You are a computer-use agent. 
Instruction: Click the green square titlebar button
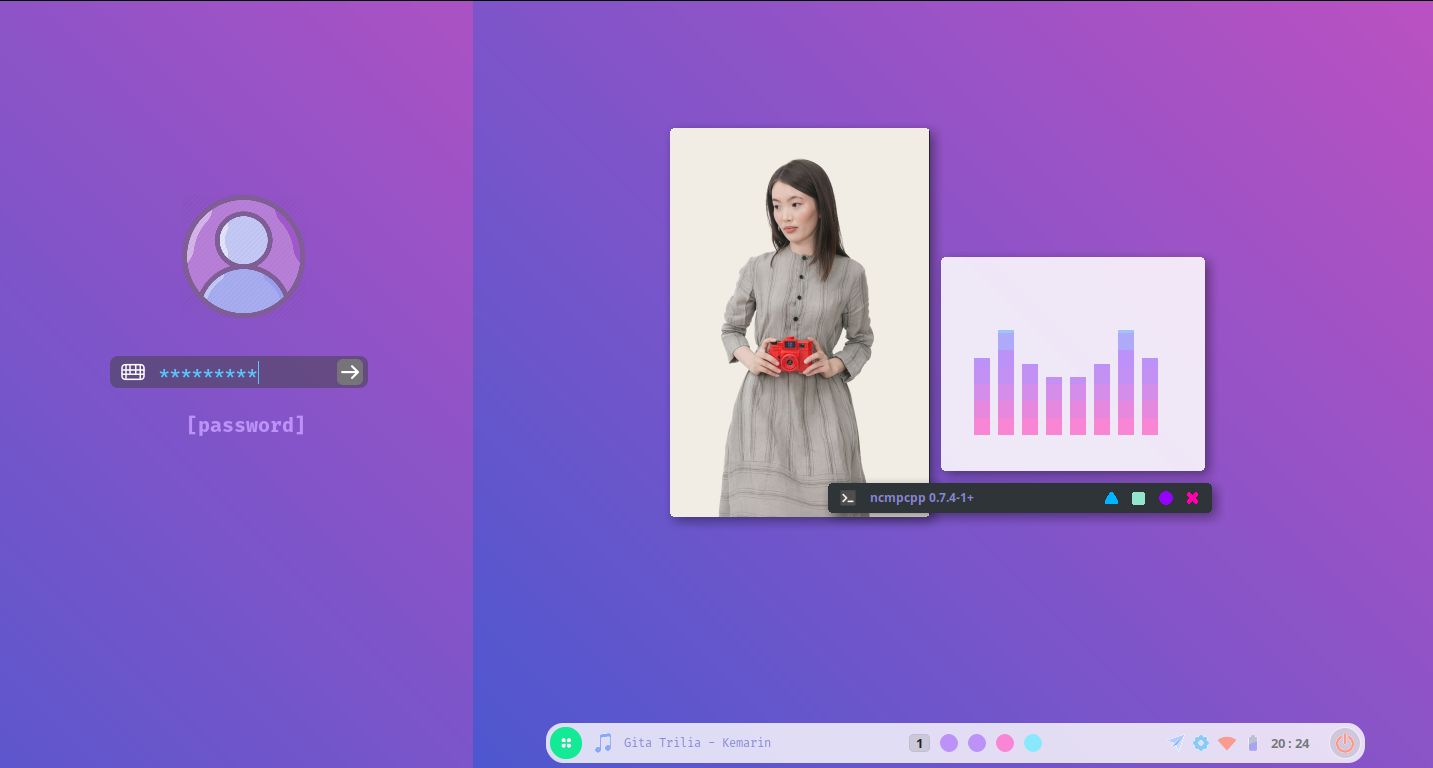[1138, 498]
